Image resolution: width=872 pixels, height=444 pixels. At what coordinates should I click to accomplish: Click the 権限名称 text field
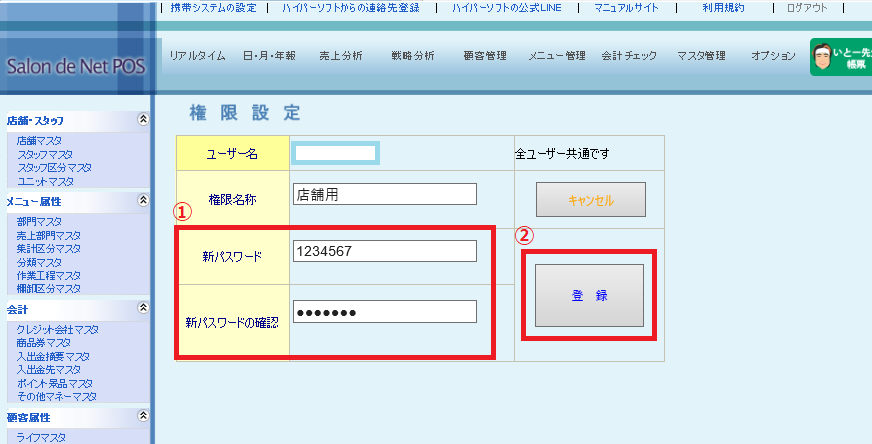tap(384, 195)
